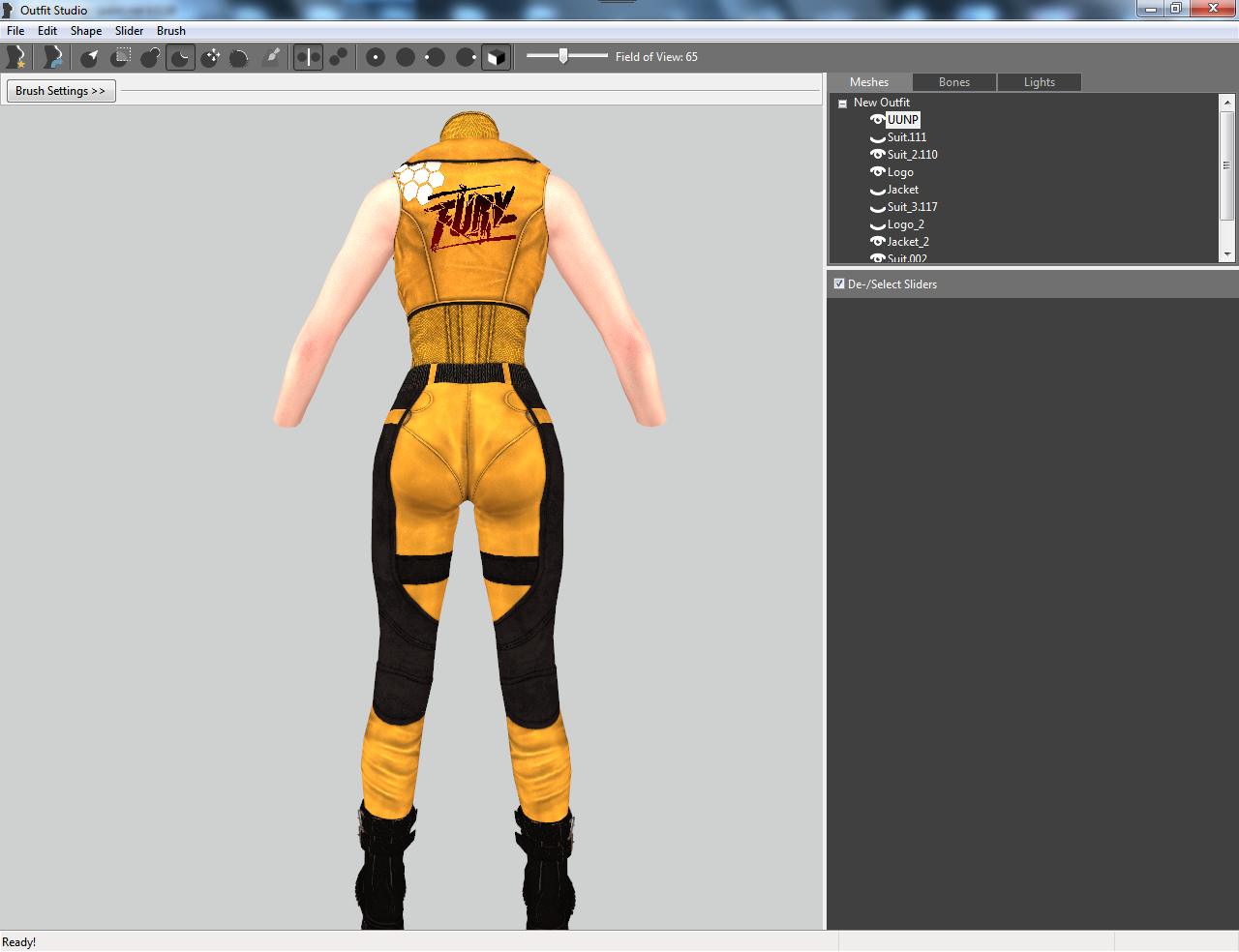Toggle perspective cube view icon

[x=496, y=57]
